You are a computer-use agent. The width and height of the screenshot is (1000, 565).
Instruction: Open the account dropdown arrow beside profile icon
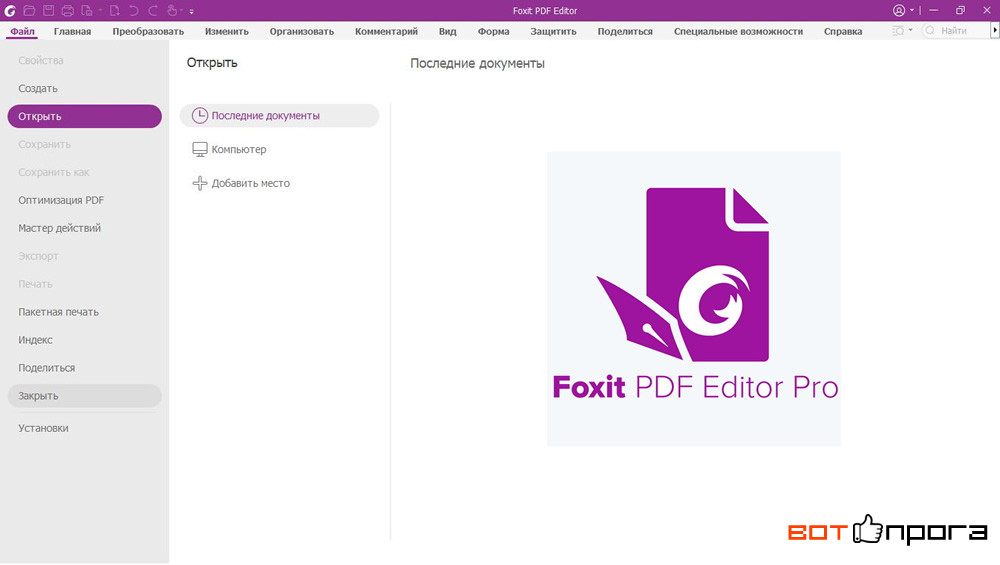tap(911, 11)
